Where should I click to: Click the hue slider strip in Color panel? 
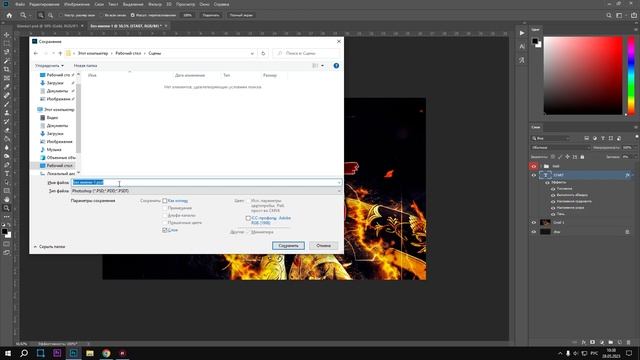[631, 76]
